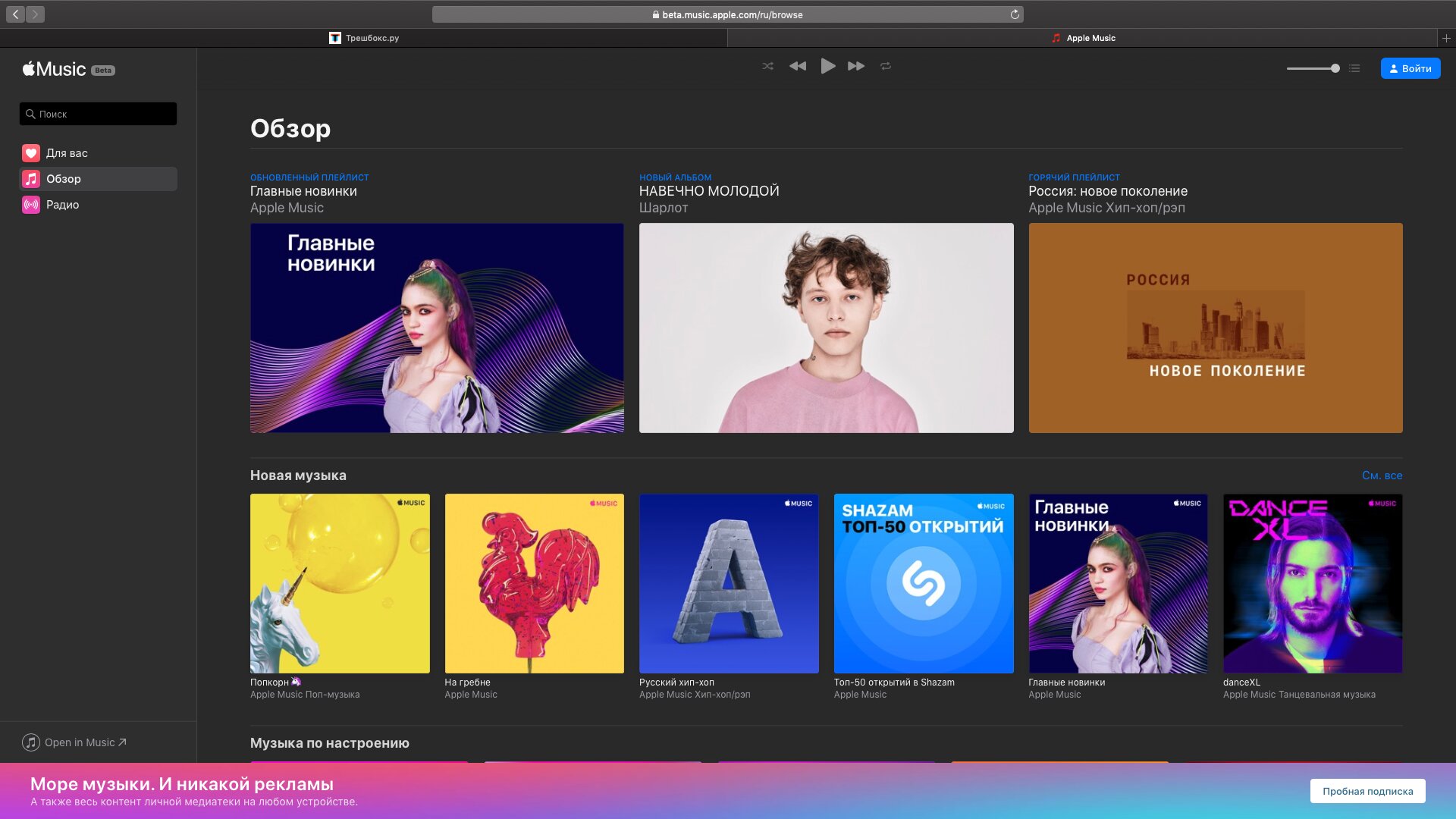Click the previous track rewind button
The image size is (1456, 819).
coord(798,67)
